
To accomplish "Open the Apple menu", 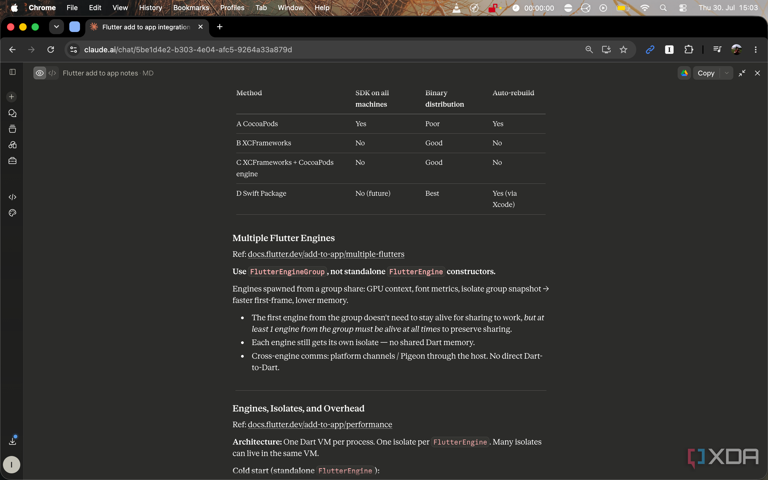I will pyautogui.click(x=14, y=7).
